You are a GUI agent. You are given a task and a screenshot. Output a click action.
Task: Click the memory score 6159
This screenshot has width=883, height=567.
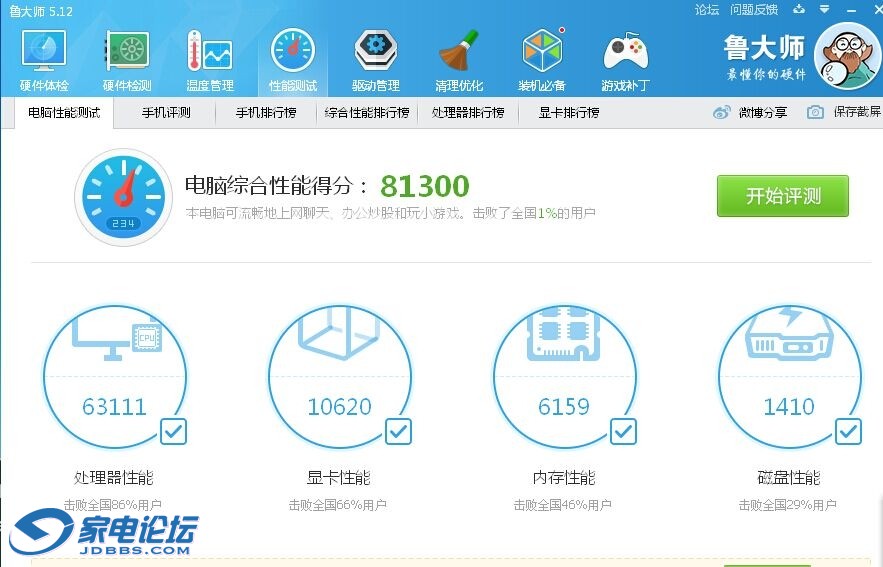point(564,407)
